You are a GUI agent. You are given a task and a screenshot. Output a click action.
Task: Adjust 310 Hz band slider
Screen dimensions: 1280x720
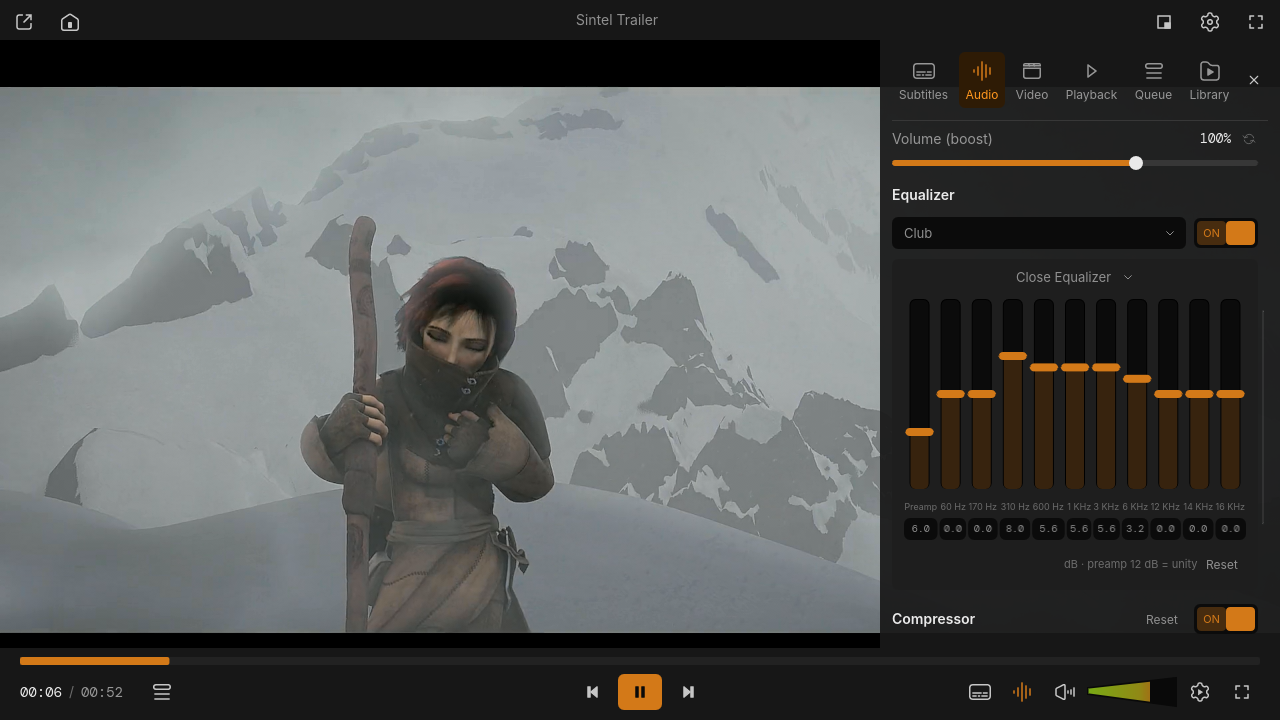coord(1012,394)
